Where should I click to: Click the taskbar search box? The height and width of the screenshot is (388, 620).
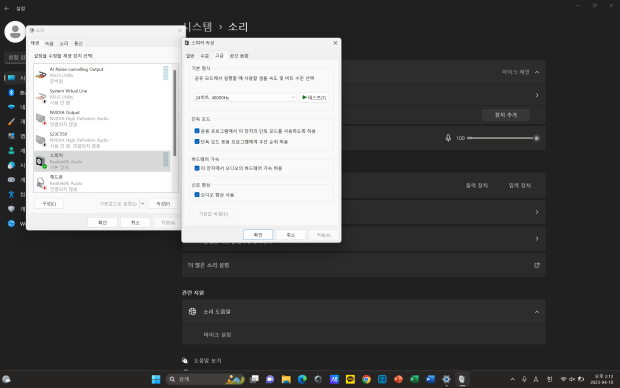205,379
